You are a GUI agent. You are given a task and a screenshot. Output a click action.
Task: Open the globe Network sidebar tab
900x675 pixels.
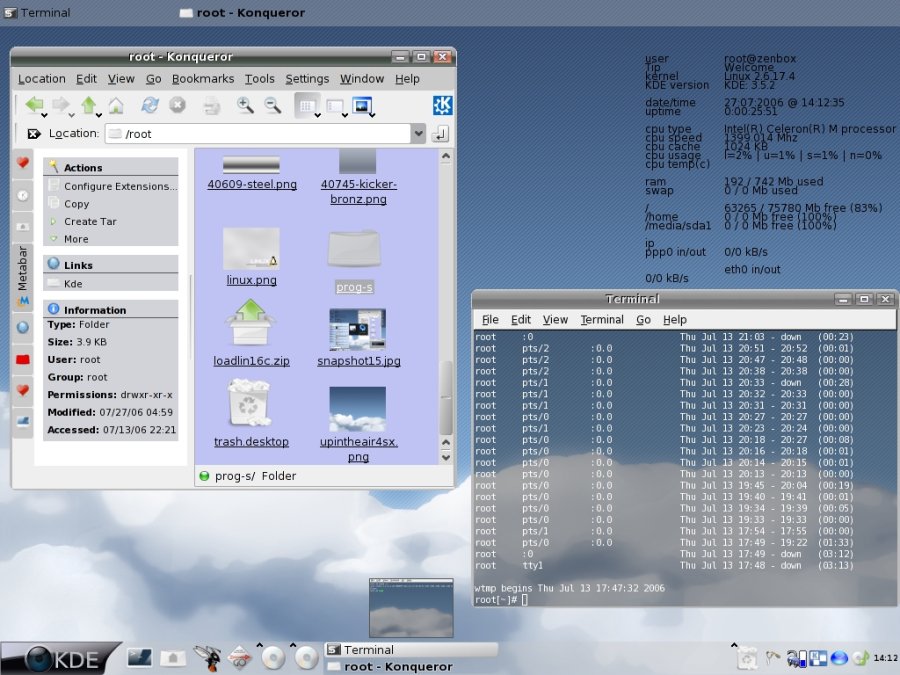[22, 328]
